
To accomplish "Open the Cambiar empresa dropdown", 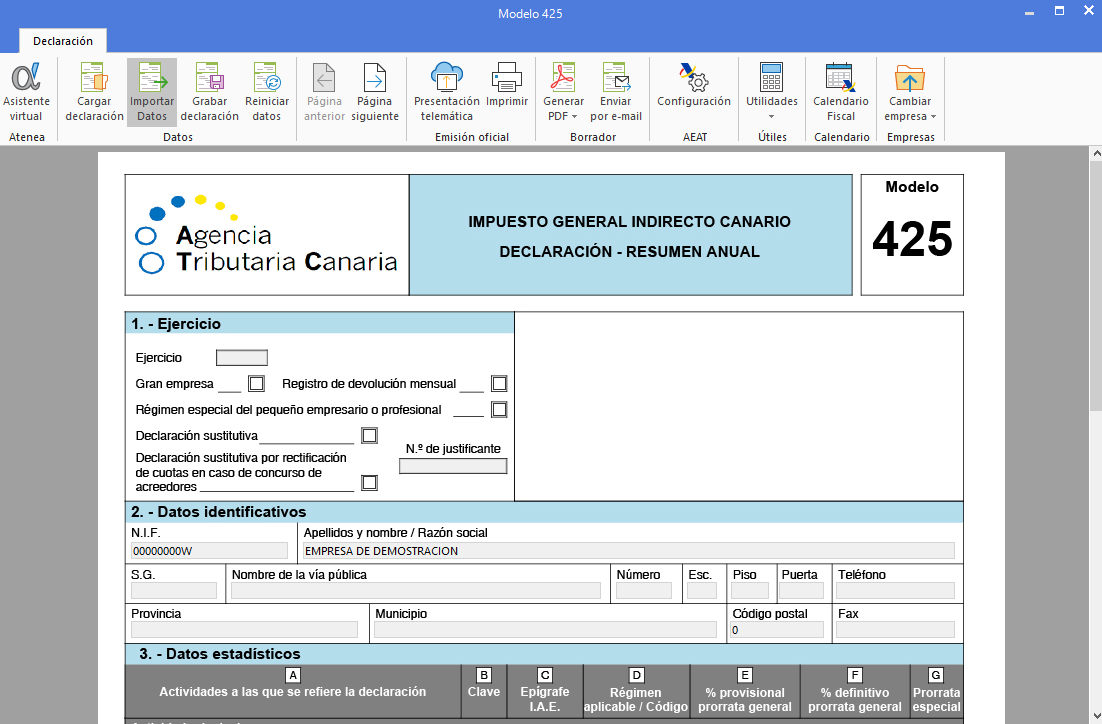I will (x=910, y=108).
